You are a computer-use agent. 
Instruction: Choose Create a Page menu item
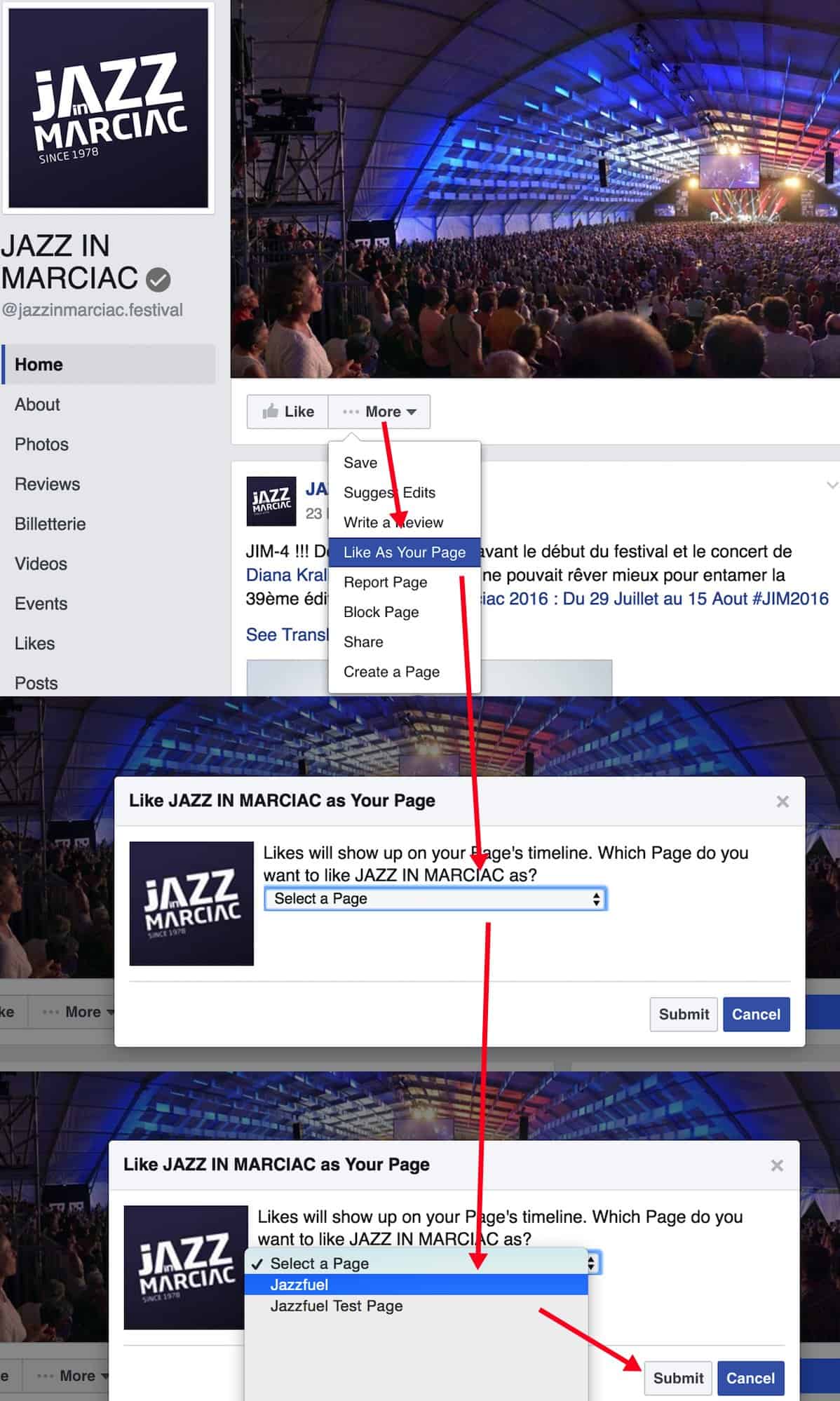click(405, 672)
